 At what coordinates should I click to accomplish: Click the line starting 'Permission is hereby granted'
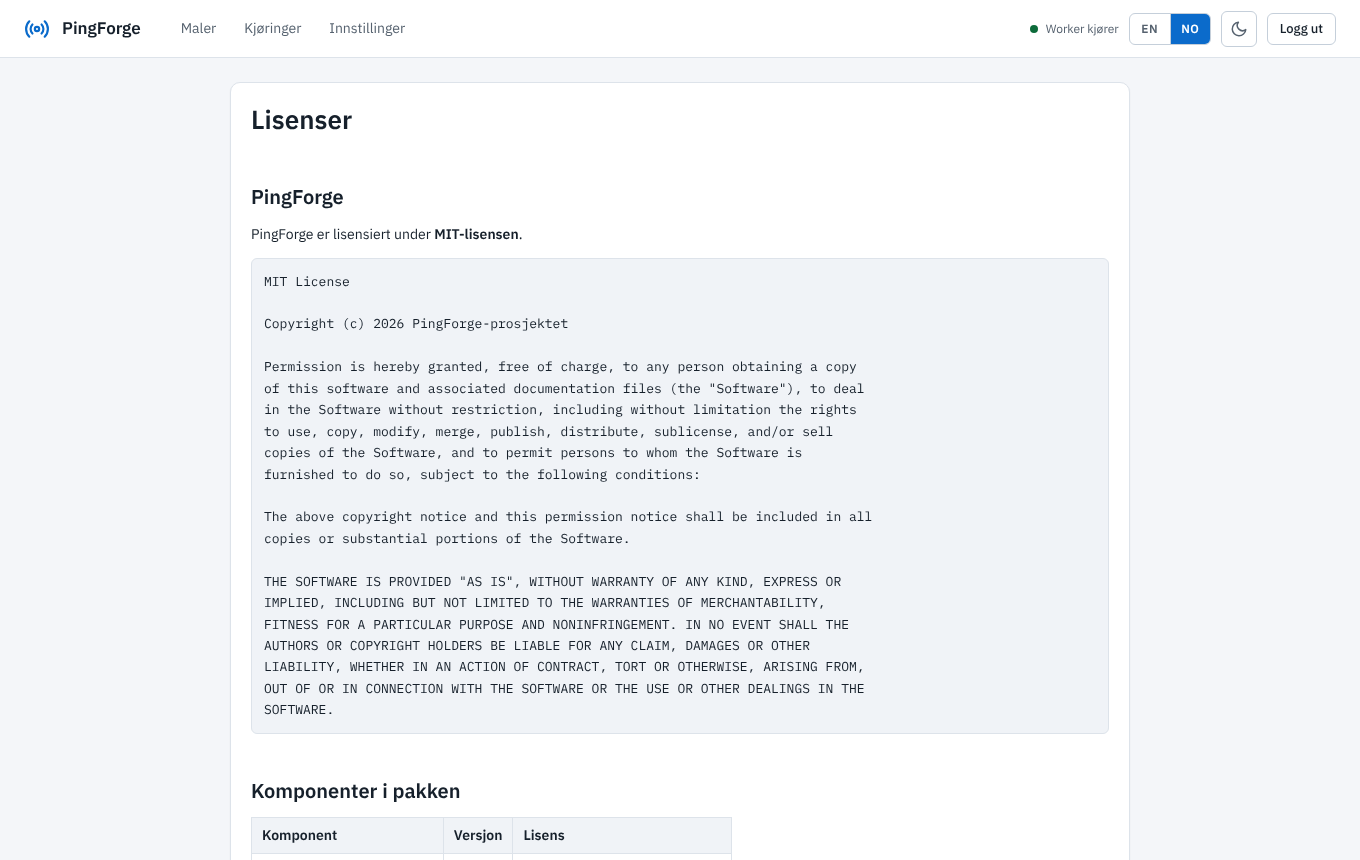[560, 367]
